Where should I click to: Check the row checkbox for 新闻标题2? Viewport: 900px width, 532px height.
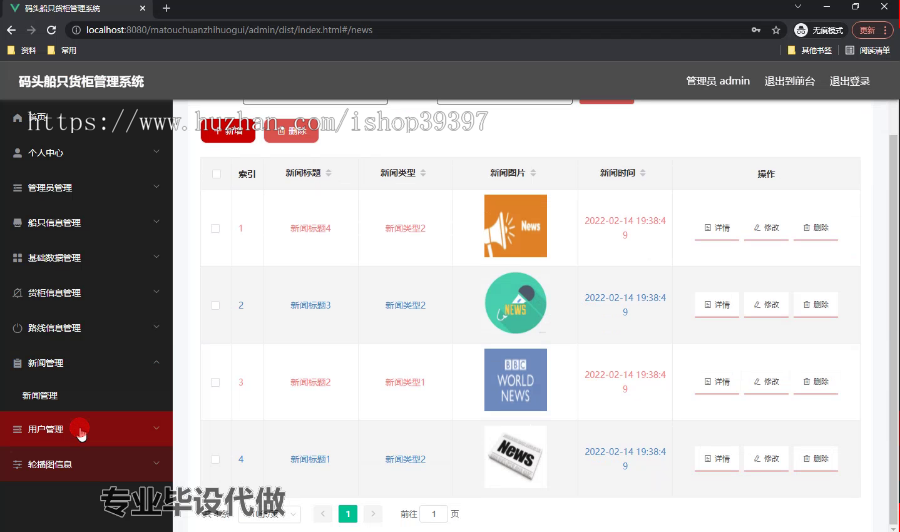coord(215,382)
